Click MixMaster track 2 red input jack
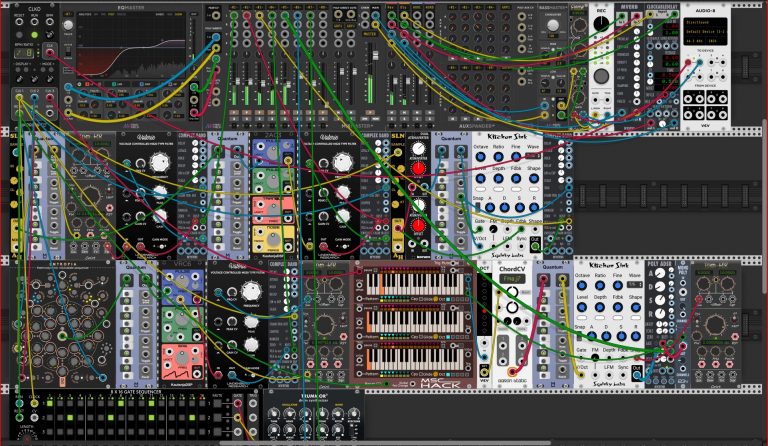This screenshot has height=446, width=768. click(246, 16)
